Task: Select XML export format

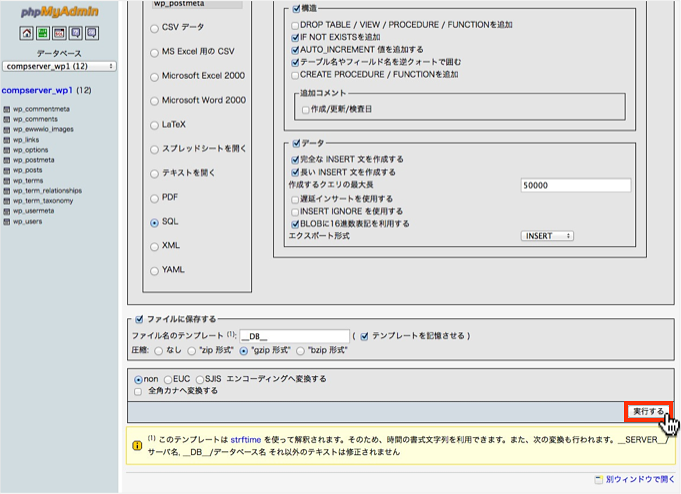Action: point(154,247)
